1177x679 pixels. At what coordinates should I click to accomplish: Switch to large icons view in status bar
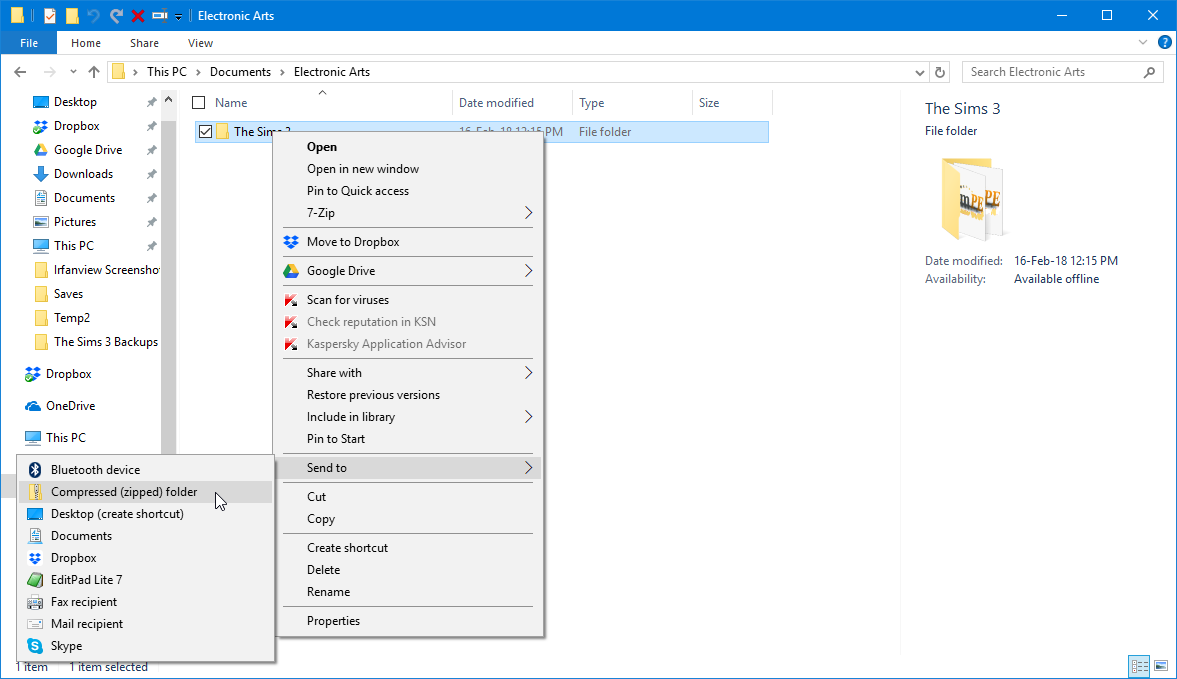click(1161, 666)
